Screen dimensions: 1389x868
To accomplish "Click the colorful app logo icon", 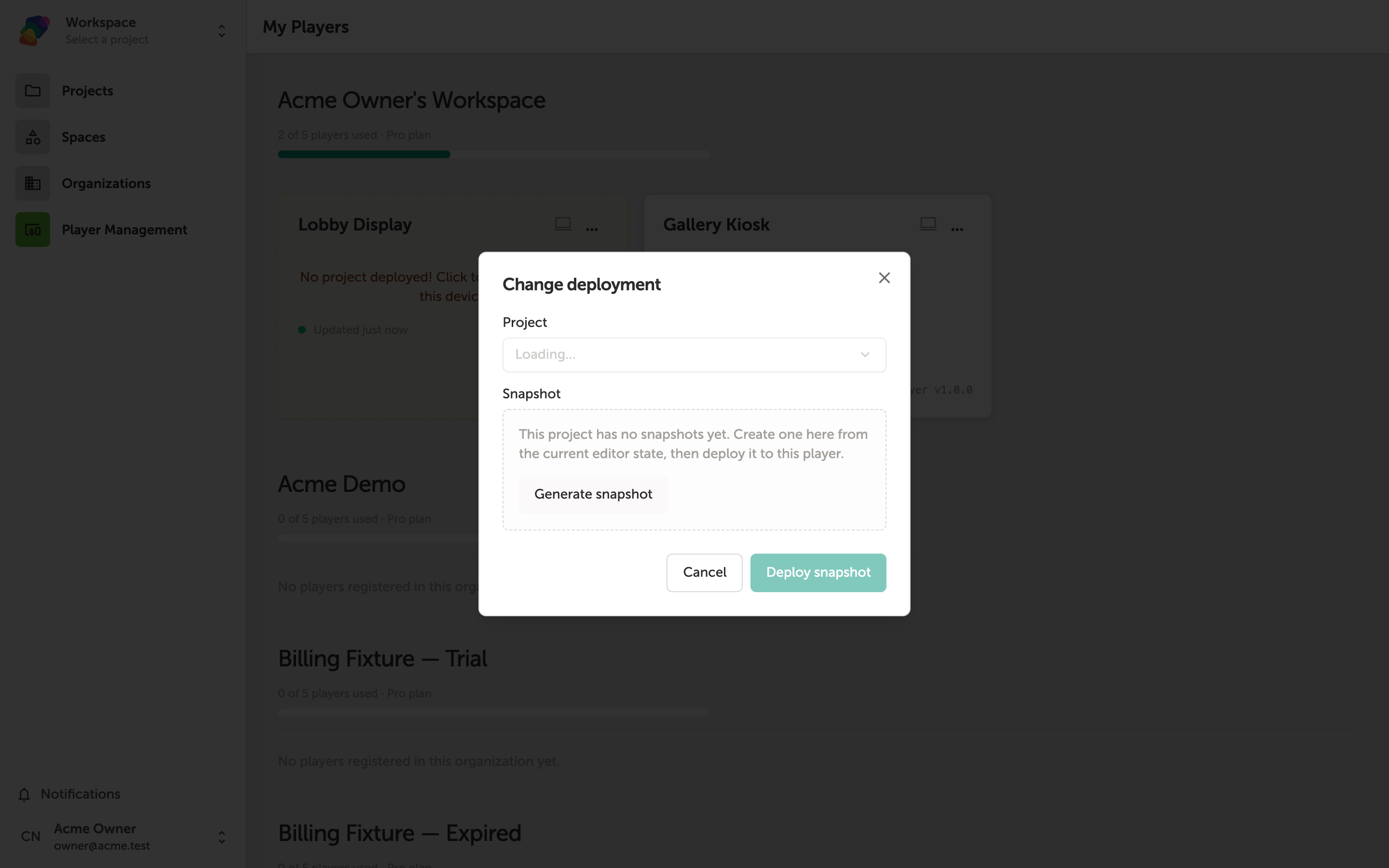I will click(x=34, y=30).
